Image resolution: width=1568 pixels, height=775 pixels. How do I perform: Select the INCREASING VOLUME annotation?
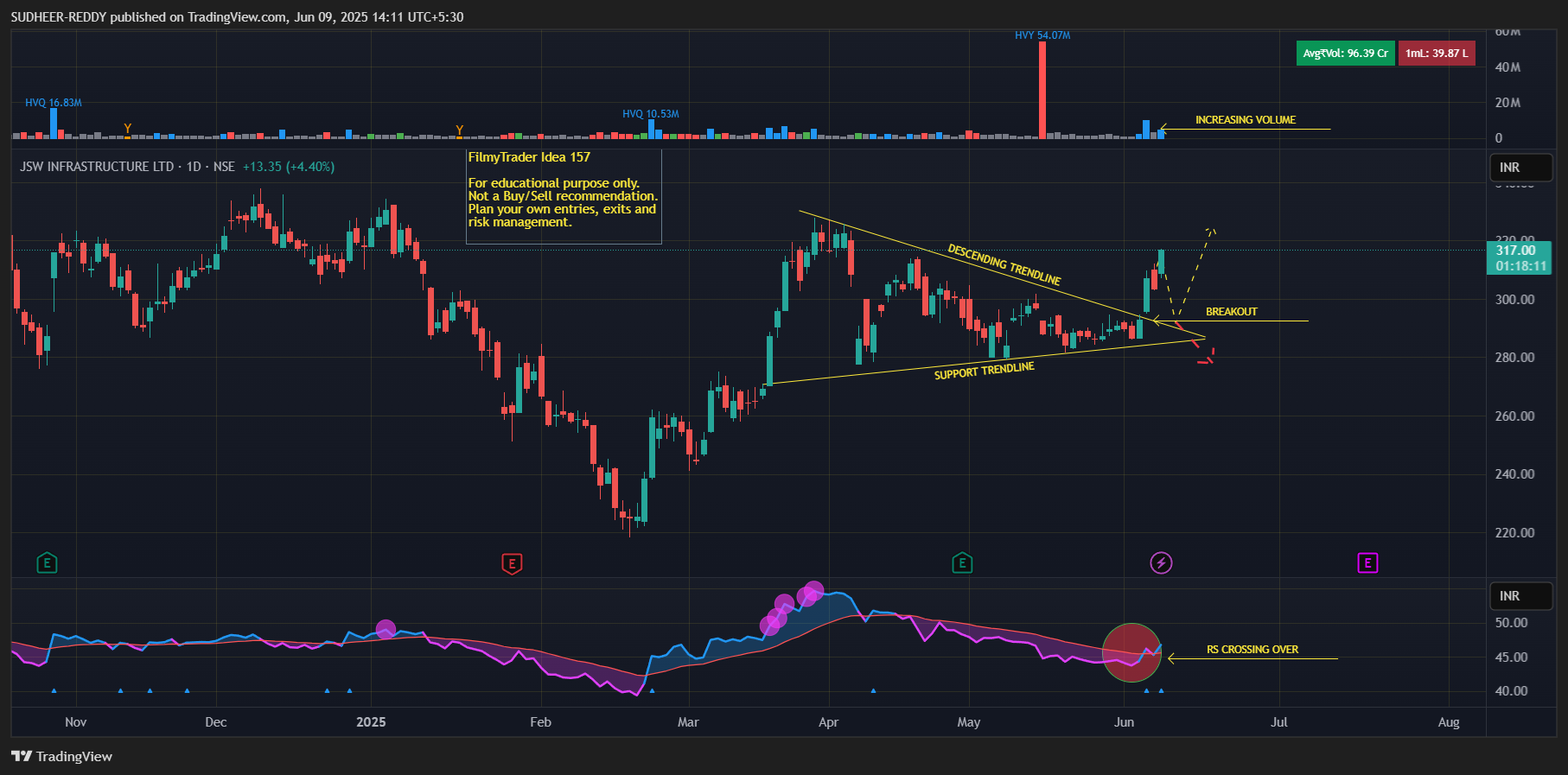point(1246,120)
